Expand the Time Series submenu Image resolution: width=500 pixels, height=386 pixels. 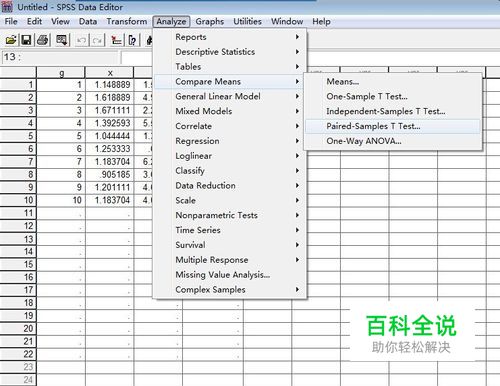[x=230, y=230]
